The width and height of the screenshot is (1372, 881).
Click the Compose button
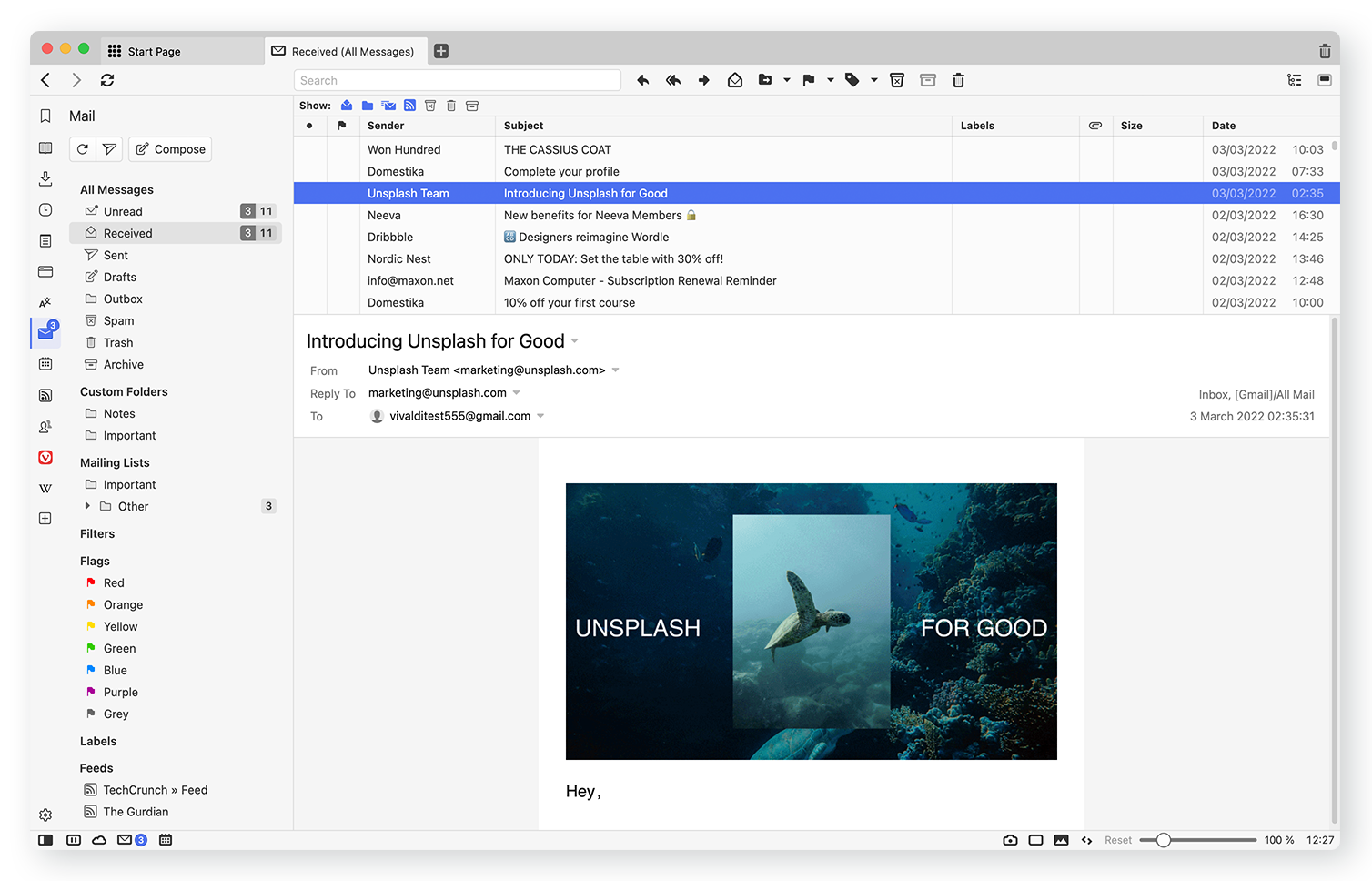coord(170,149)
